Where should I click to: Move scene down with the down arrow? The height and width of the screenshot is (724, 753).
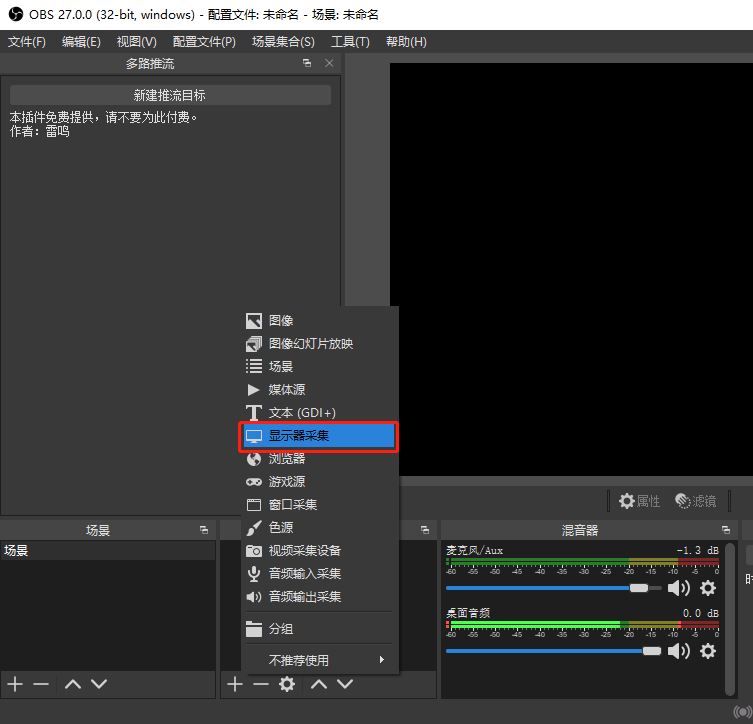(x=99, y=684)
